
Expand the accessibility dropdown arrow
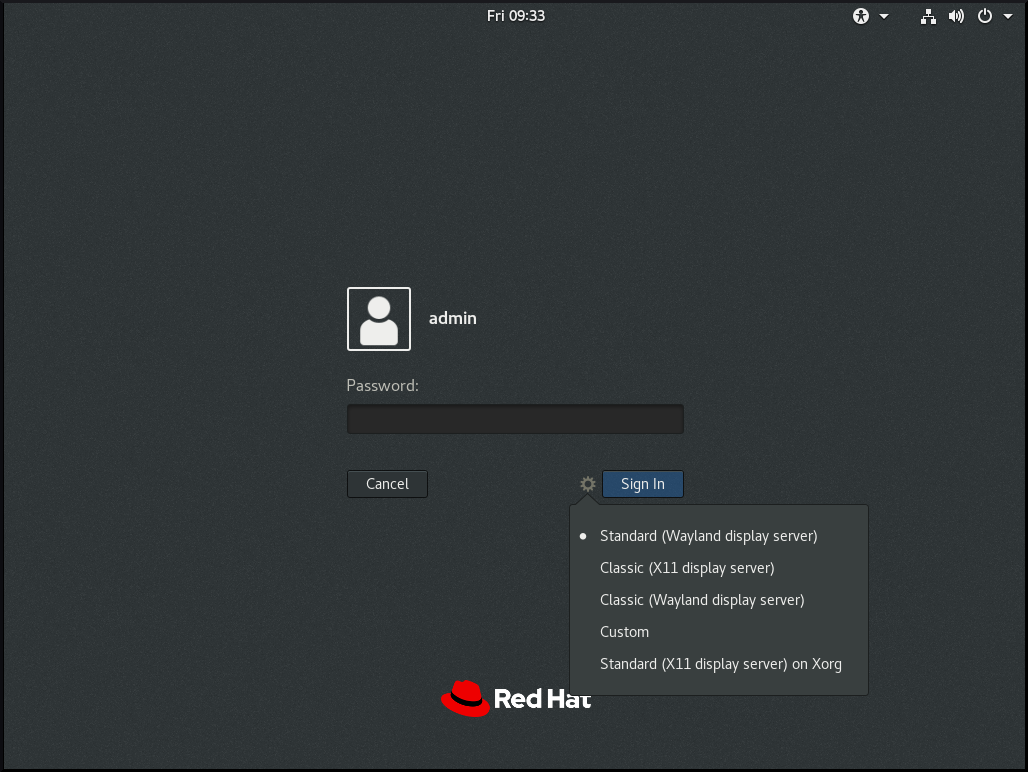point(884,16)
